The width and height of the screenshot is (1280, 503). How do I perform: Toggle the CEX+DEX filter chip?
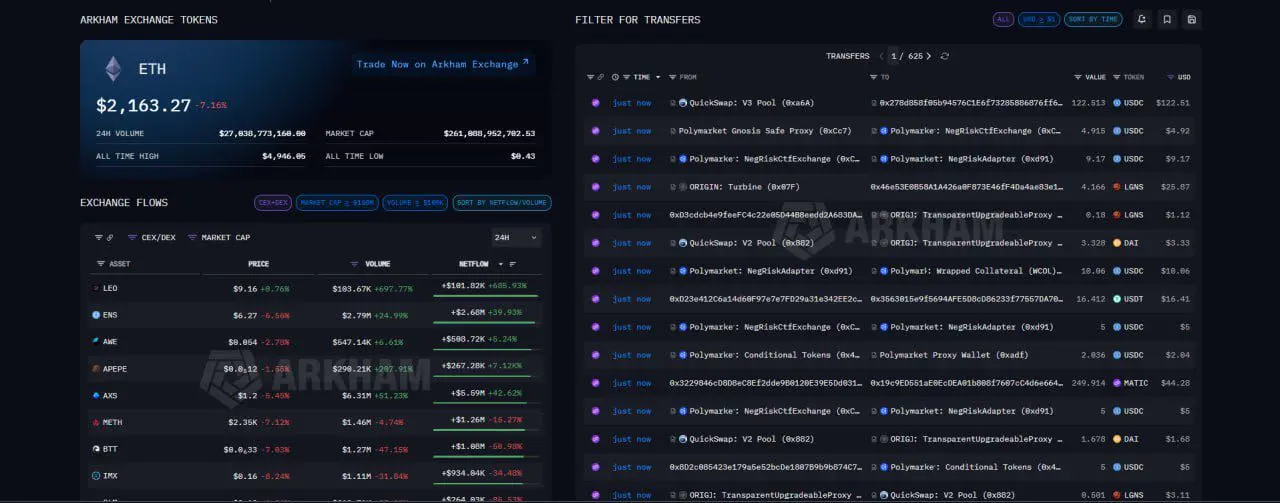tap(273, 203)
